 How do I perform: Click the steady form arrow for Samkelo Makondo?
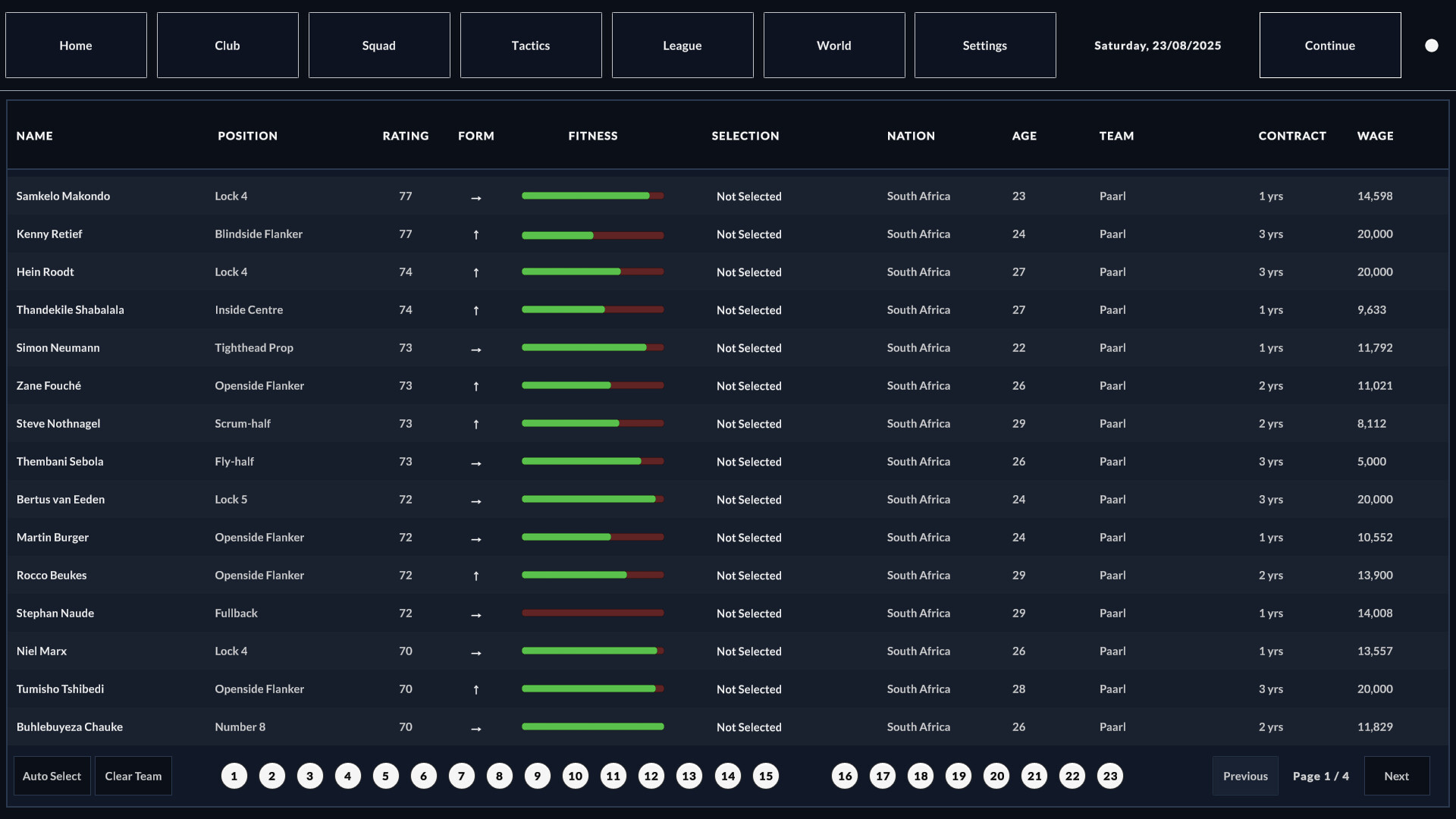(x=476, y=198)
